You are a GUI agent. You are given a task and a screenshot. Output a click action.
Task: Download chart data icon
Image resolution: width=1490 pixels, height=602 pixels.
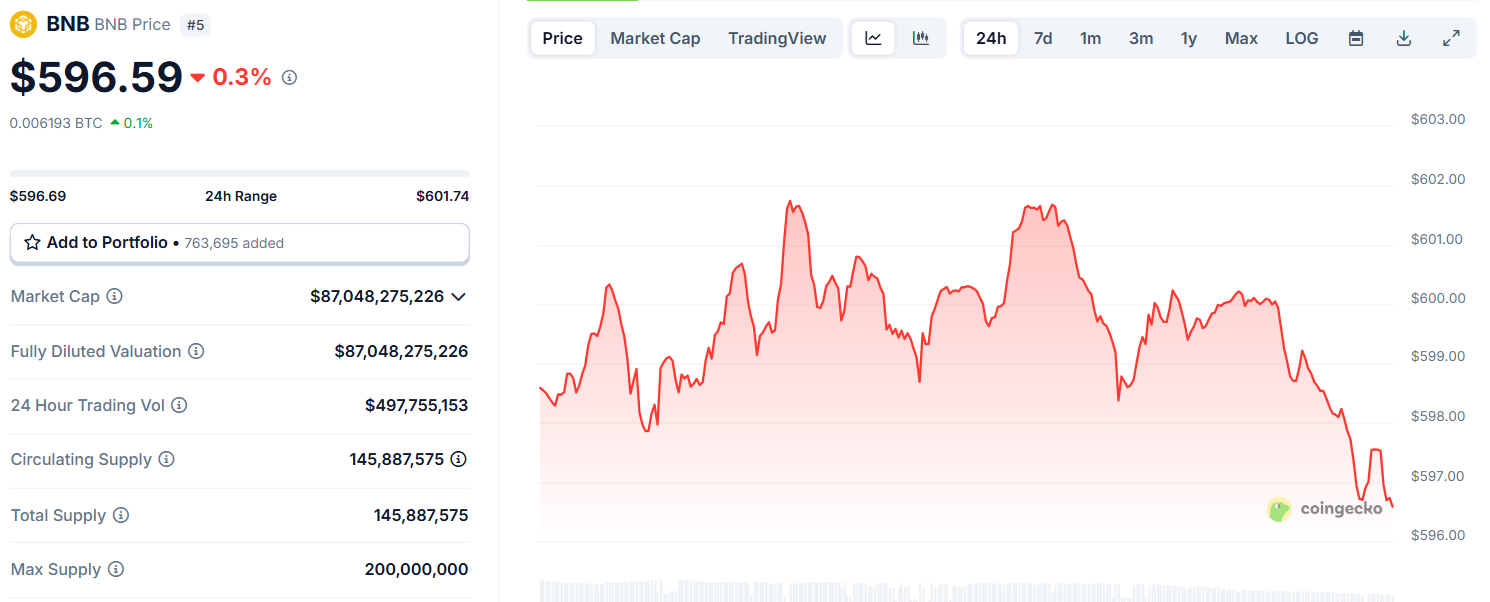tap(1404, 38)
